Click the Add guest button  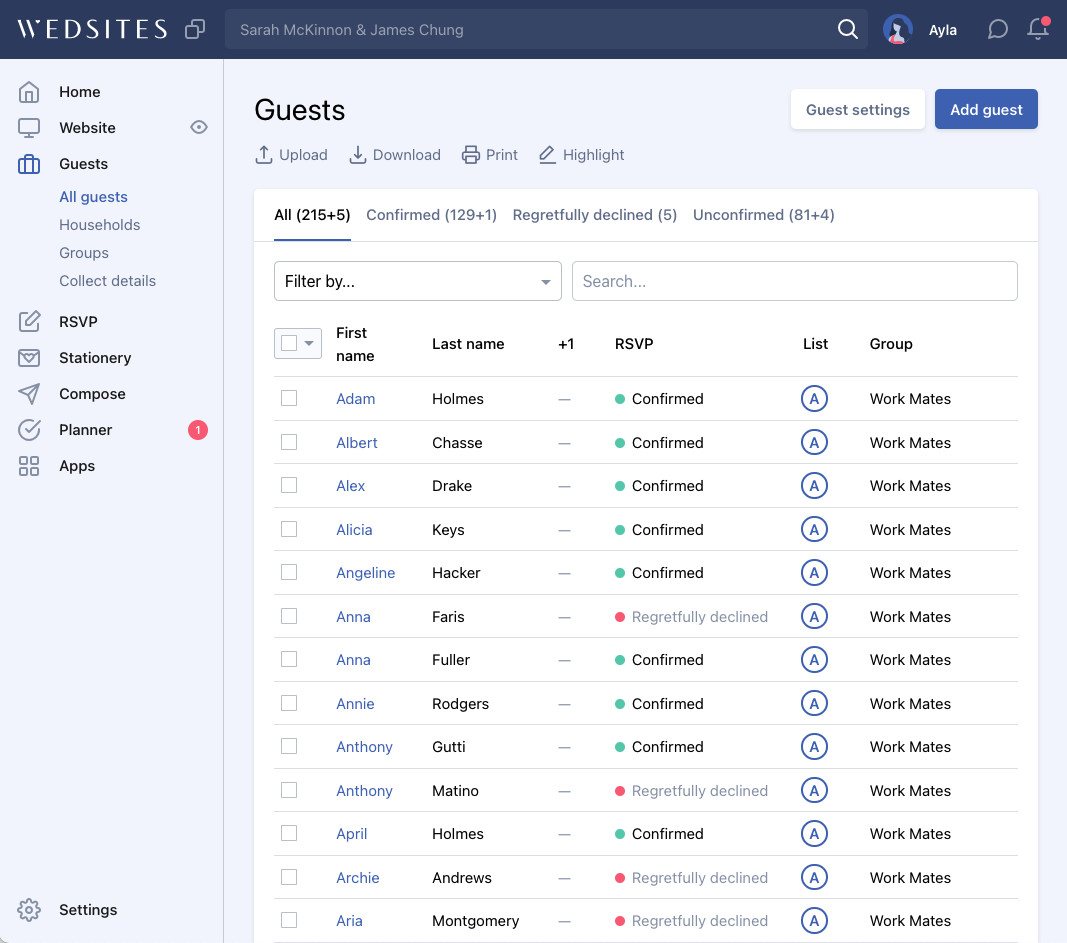click(x=985, y=110)
